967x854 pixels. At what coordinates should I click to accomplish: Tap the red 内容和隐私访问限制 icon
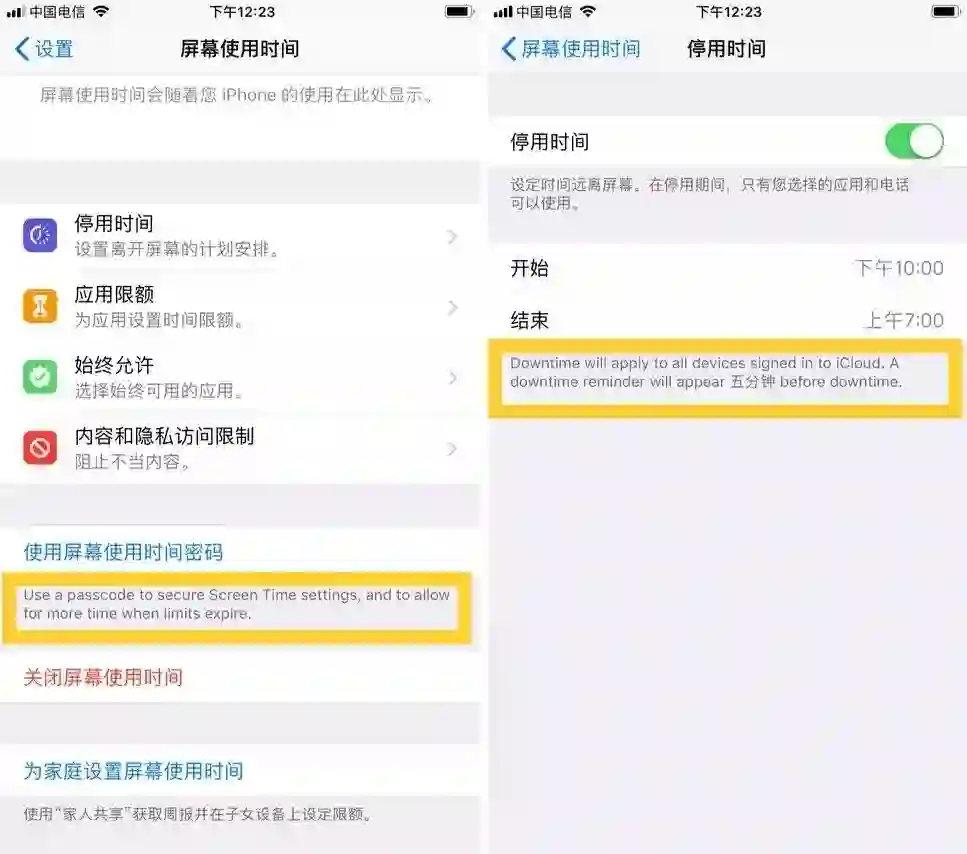40,448
